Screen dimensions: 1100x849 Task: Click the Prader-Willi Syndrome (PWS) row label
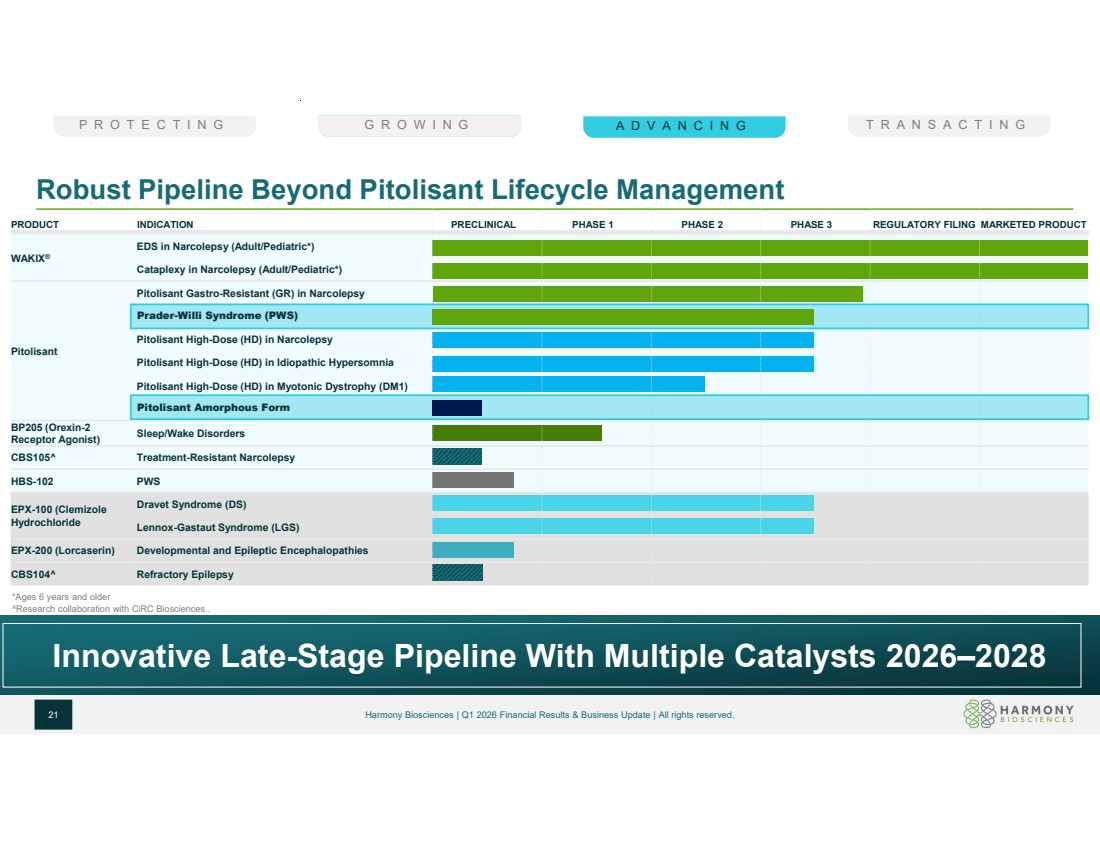217,316
